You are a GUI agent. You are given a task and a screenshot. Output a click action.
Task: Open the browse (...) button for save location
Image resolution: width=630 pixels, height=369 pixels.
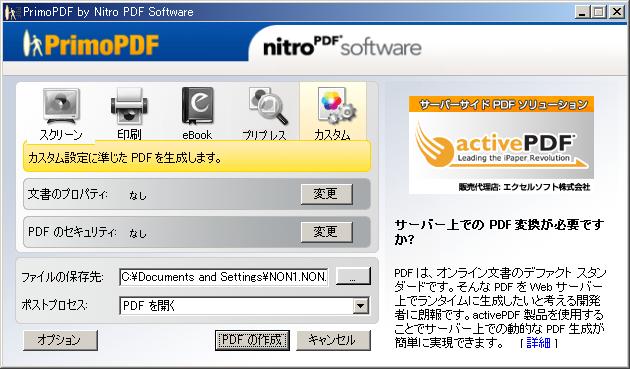353,277
